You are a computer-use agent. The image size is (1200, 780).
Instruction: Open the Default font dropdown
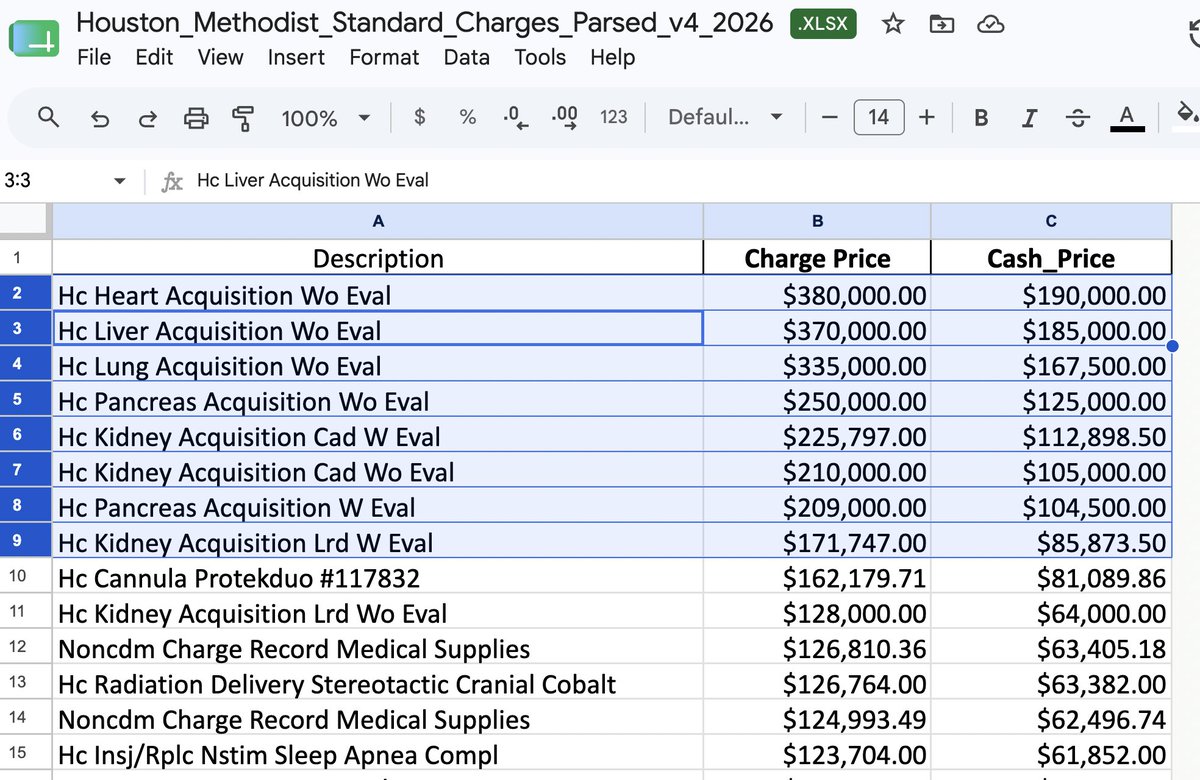725,117
